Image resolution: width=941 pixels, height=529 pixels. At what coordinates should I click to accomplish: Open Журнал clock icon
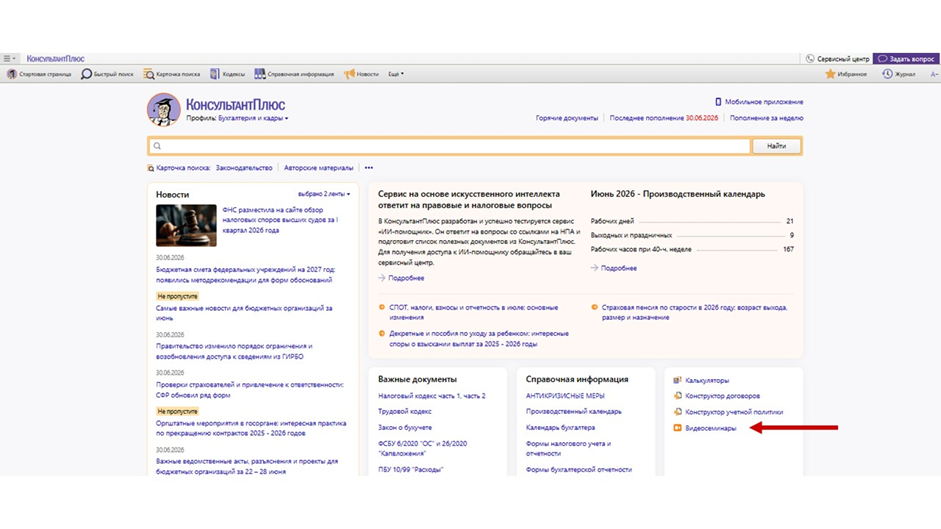click(887, 74)
